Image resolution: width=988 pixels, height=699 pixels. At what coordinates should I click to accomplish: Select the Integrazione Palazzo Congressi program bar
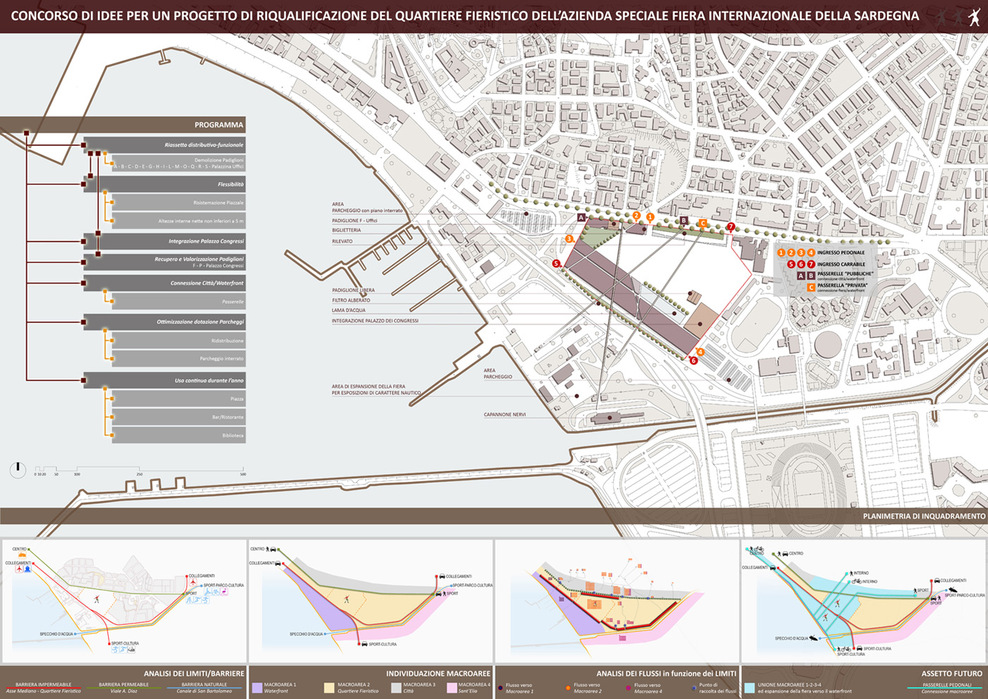click(x=164, y=241)
